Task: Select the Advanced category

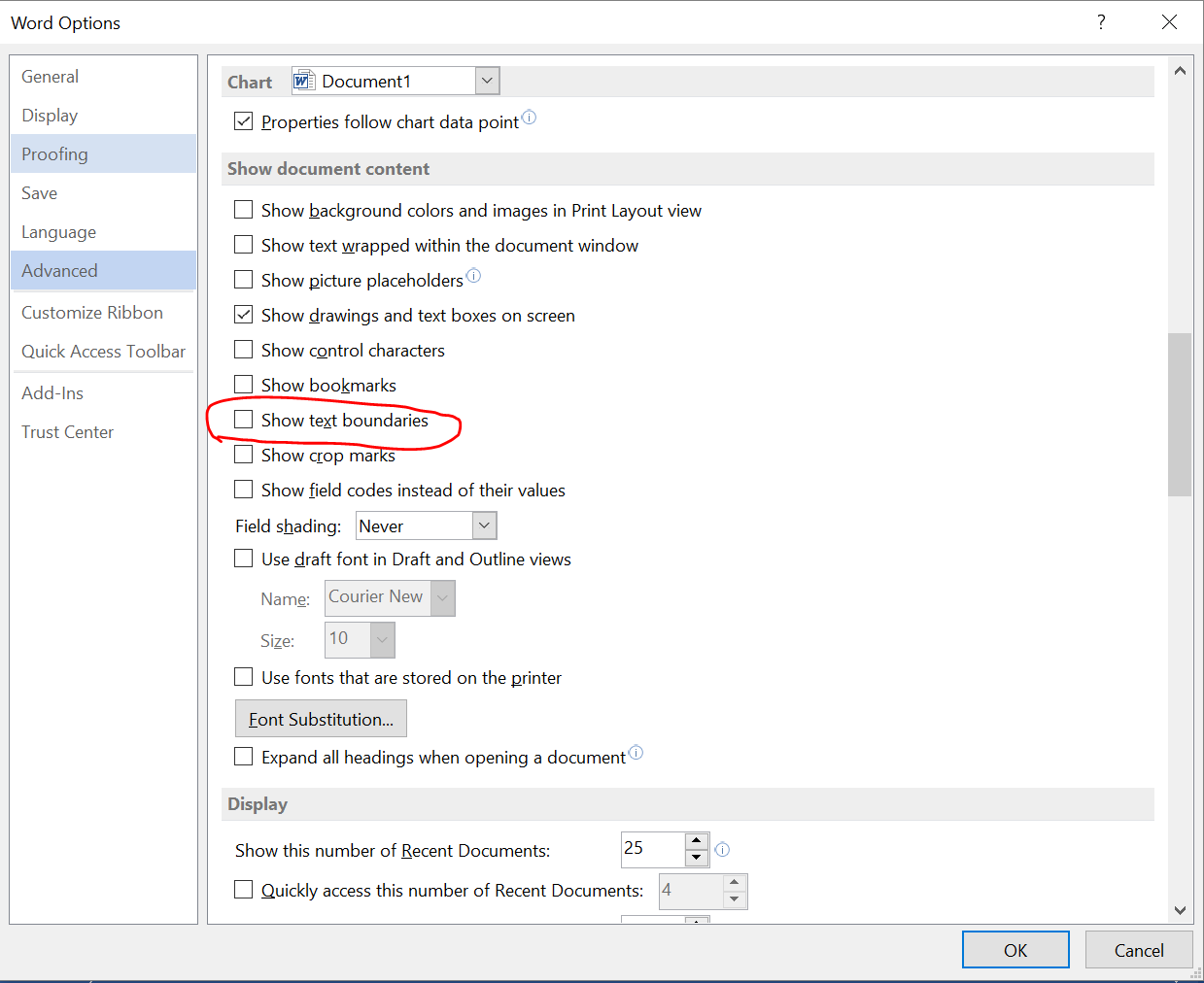Action: pos(103,271)
